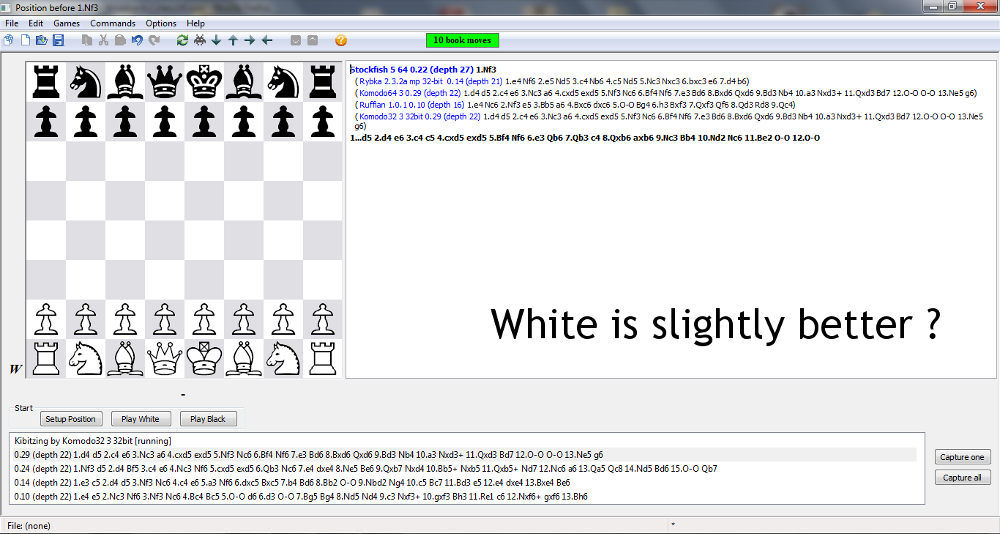Select the white bishop on c1
Image resolution: width=1000 pixels, height=534 pixels.
point(125,358)
